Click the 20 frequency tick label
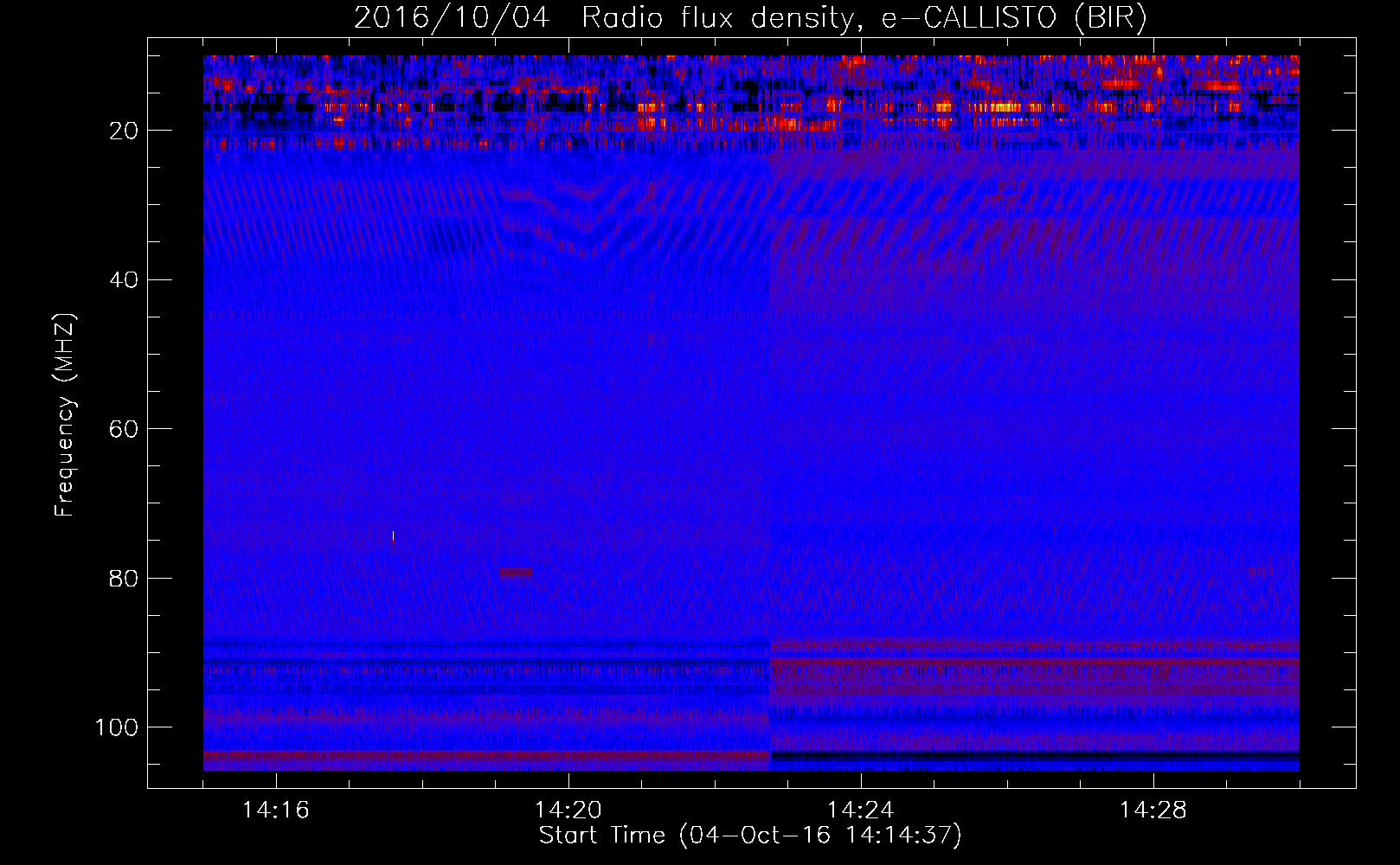This screenshot has height=865, width=1400. tap(124, 131)
